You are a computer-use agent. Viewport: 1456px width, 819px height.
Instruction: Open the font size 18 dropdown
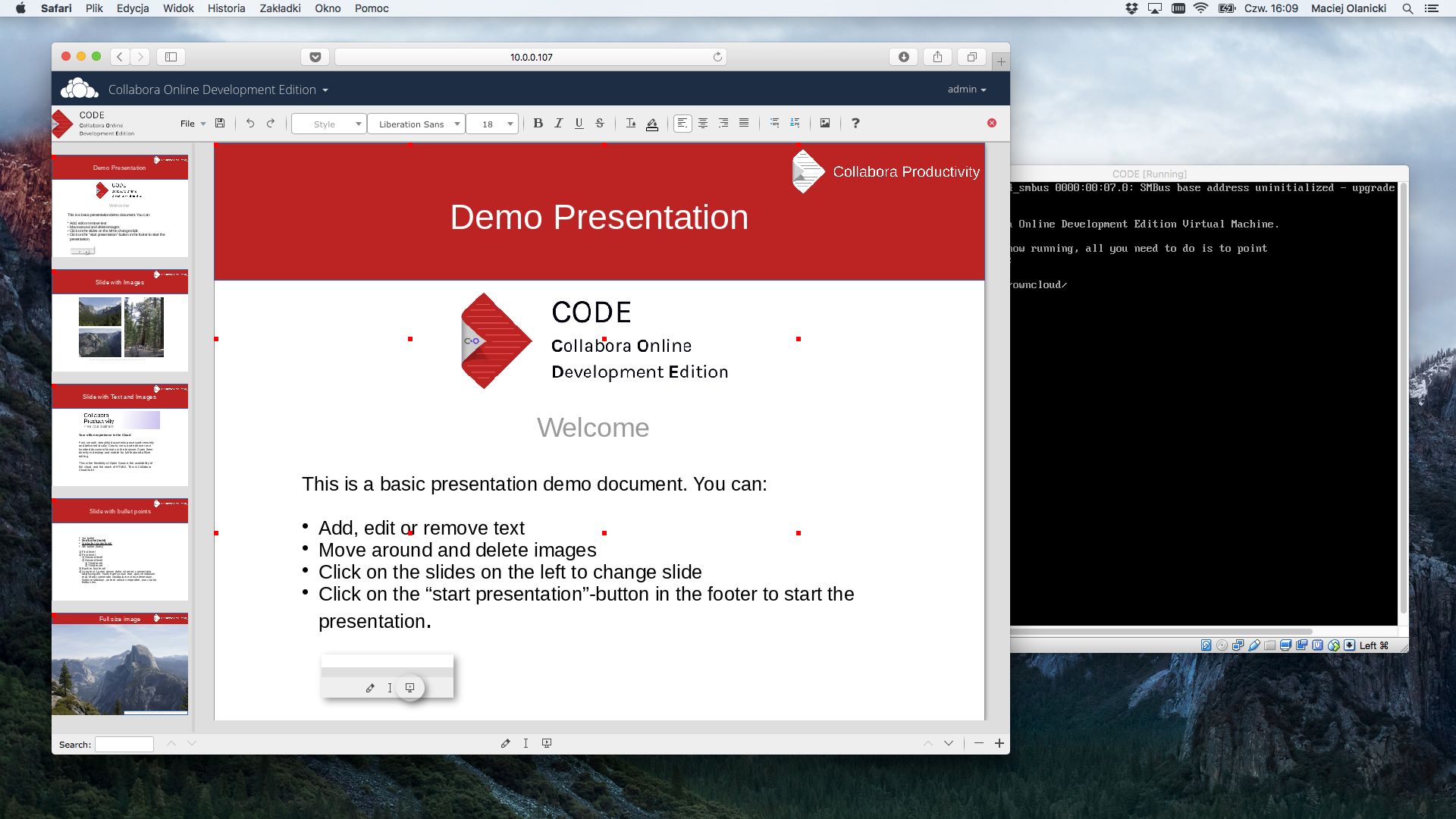492,124
